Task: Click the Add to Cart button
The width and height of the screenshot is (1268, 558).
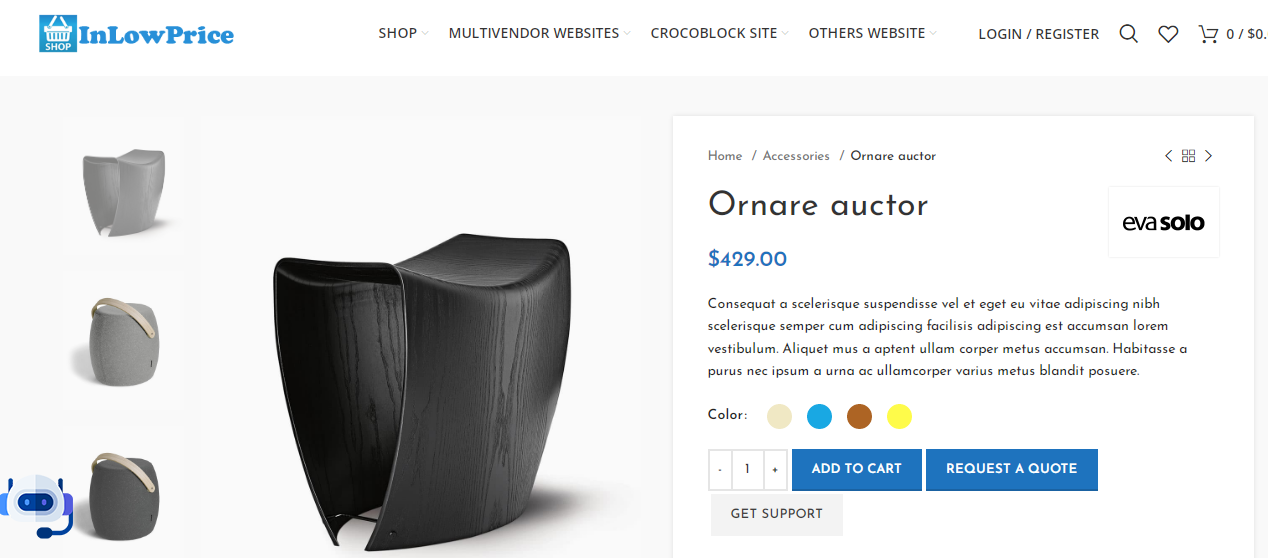Action: 856,469
